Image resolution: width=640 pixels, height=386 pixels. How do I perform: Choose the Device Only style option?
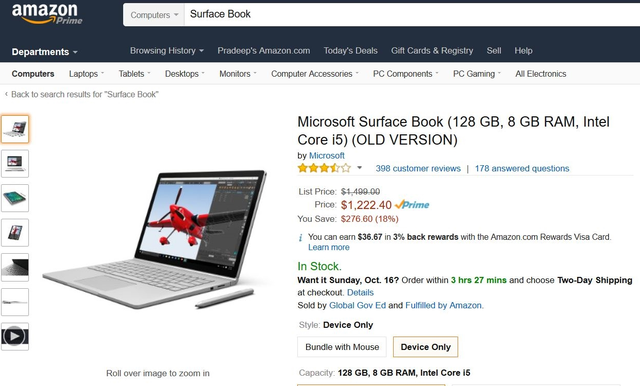point(425,347)
